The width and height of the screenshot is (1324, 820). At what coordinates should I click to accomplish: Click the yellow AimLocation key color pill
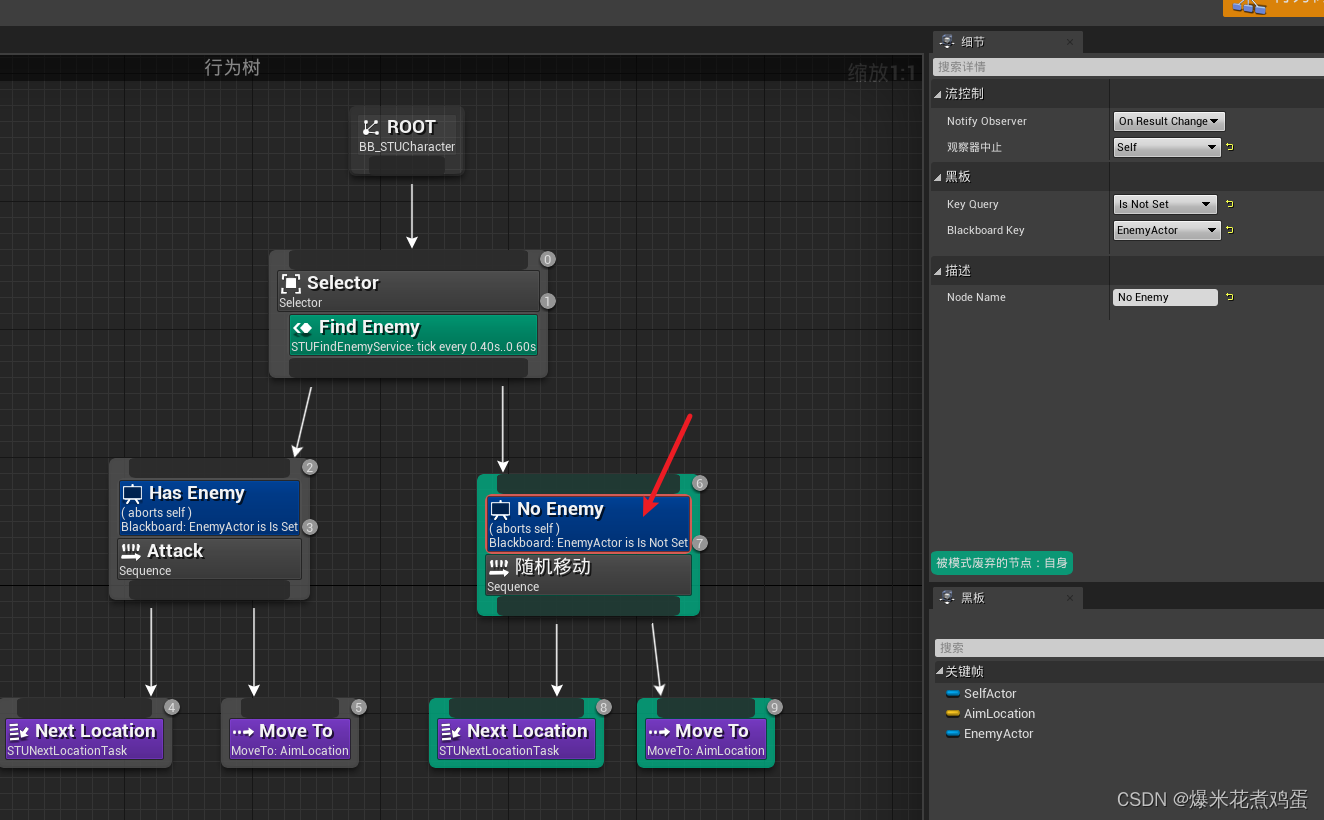point(952,714)
